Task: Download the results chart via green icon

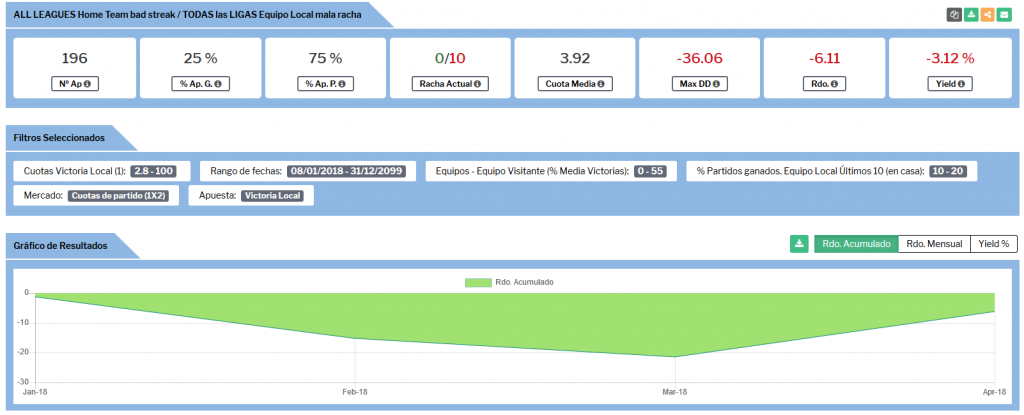Action: pyautogui.click(x=798, y=243)
